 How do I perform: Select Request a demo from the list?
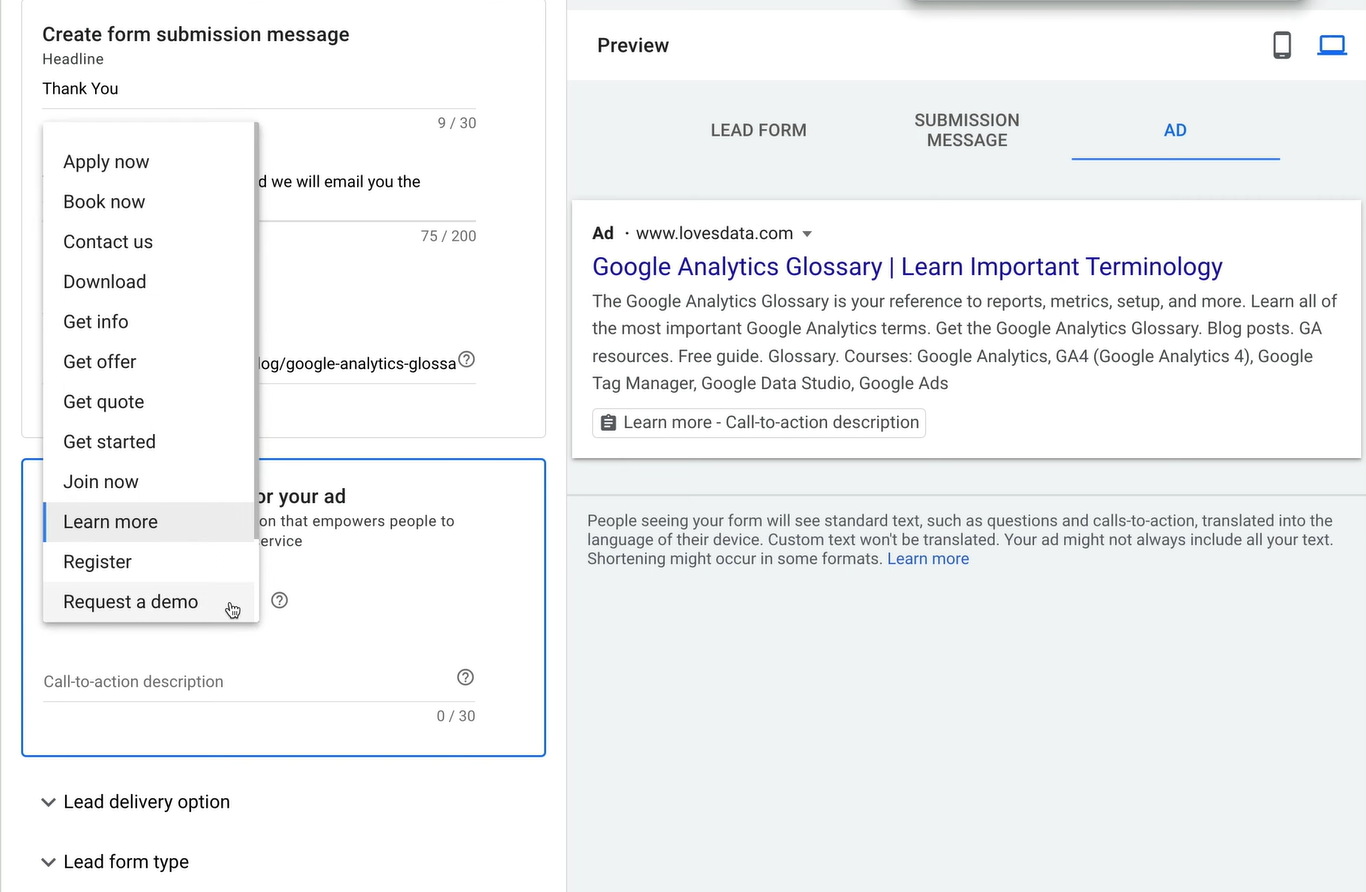(130, 601)
